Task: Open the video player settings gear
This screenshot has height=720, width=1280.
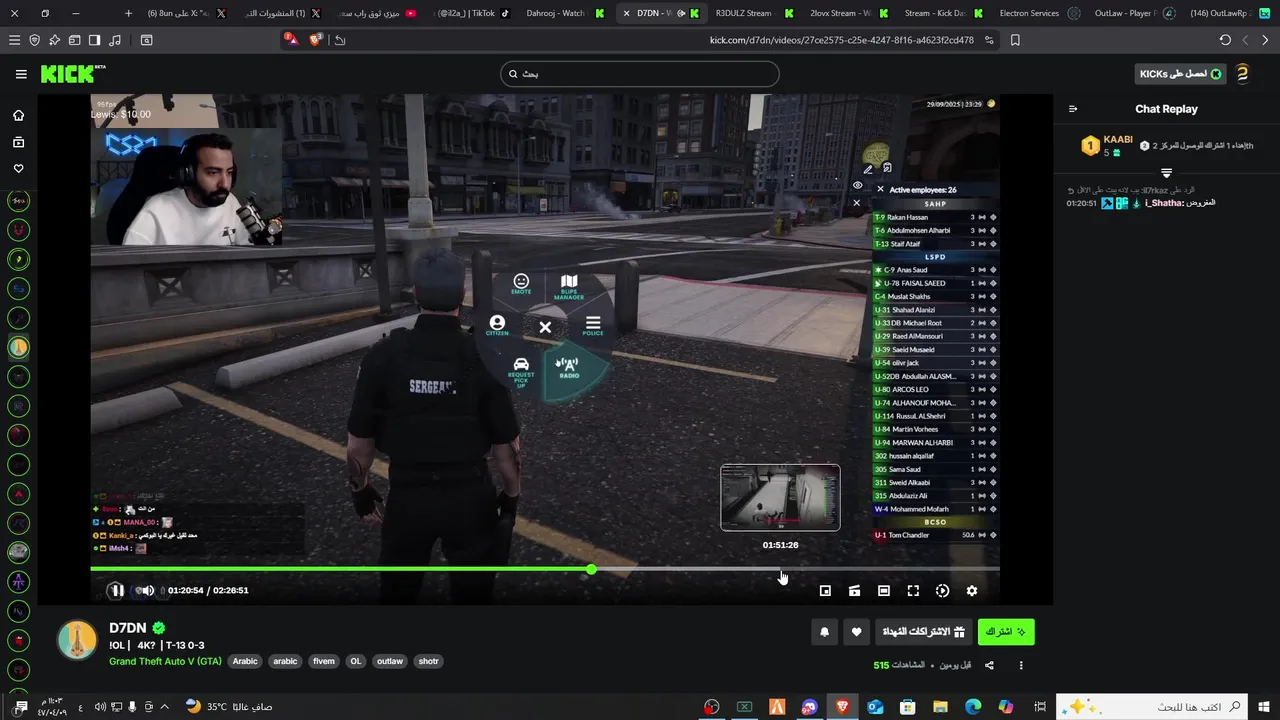Action: [971, 591]
